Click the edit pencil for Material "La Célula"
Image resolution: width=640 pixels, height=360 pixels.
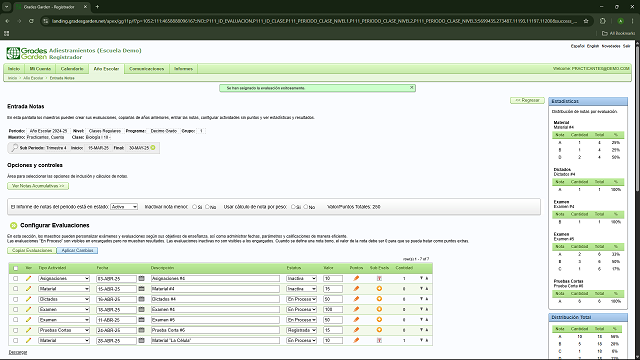[28, 340]
